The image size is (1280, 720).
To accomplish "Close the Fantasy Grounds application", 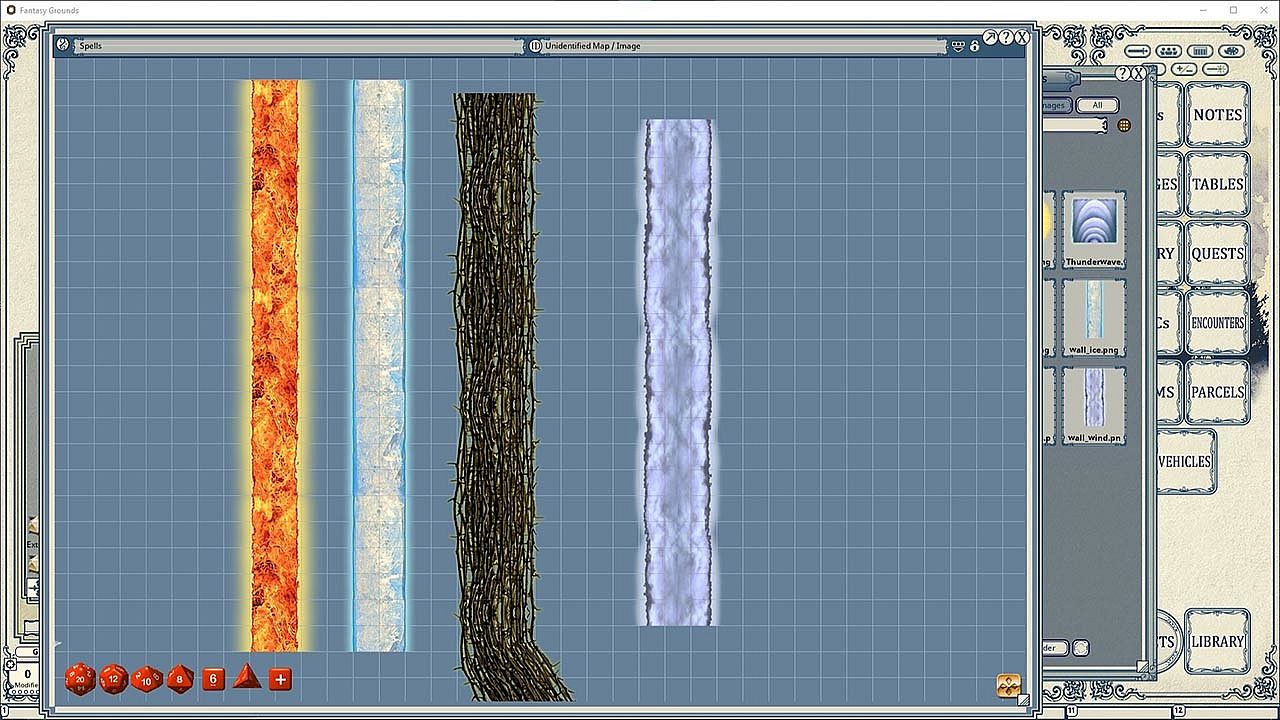I will pyautogui.click(x=1264, y=10).
